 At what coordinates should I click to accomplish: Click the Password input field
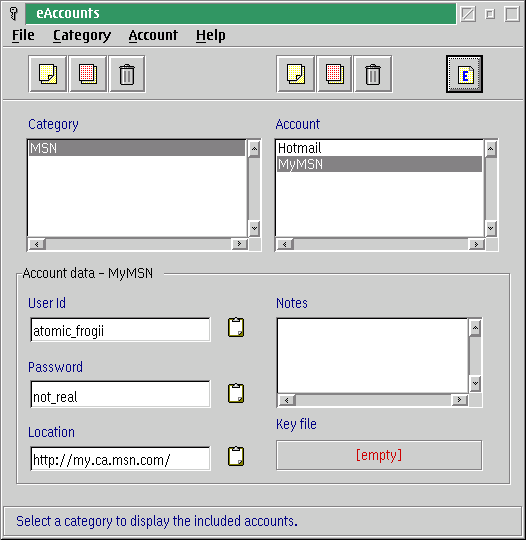(x=120, y=394)
